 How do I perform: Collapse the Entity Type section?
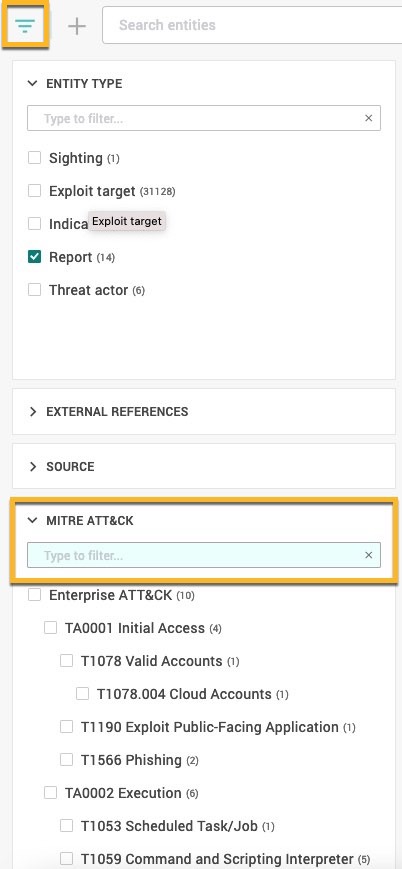[x=33, y=84]
